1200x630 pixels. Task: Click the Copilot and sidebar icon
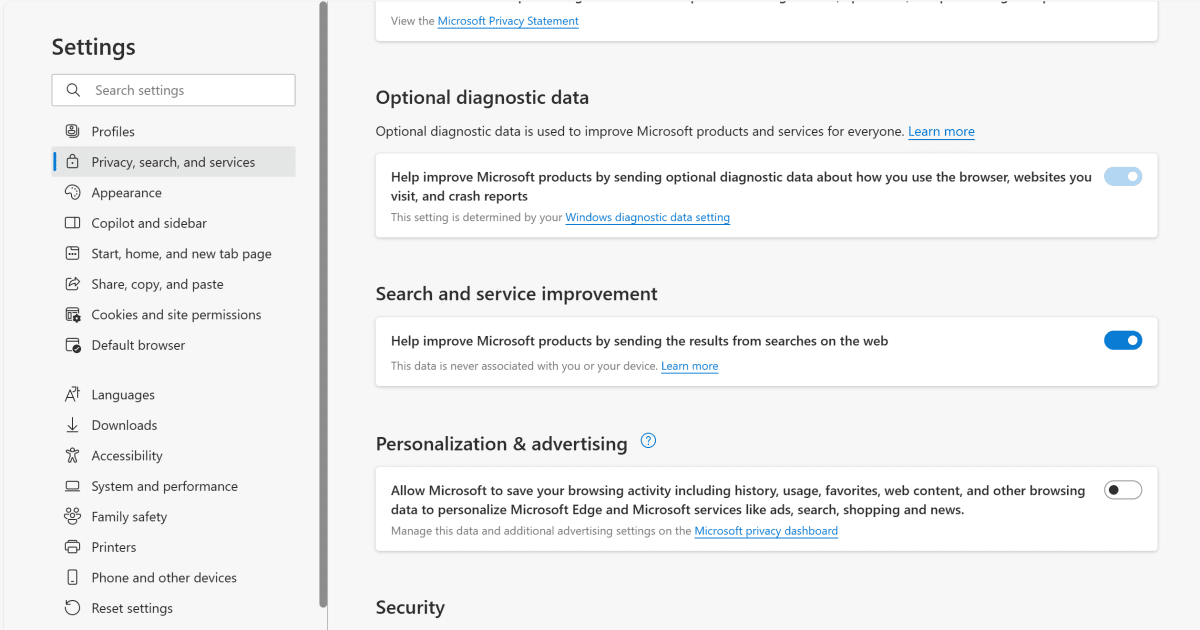(x=72, y=223)
